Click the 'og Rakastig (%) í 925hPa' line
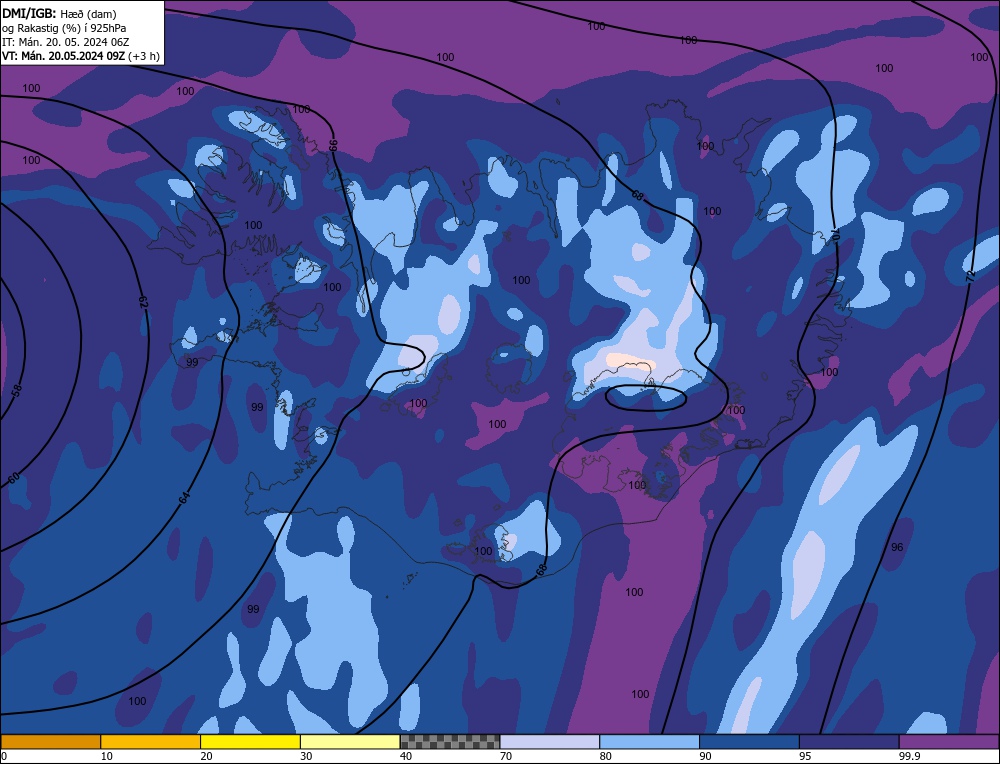This screenshot has width=1000, height=764. tap(64, 28)
